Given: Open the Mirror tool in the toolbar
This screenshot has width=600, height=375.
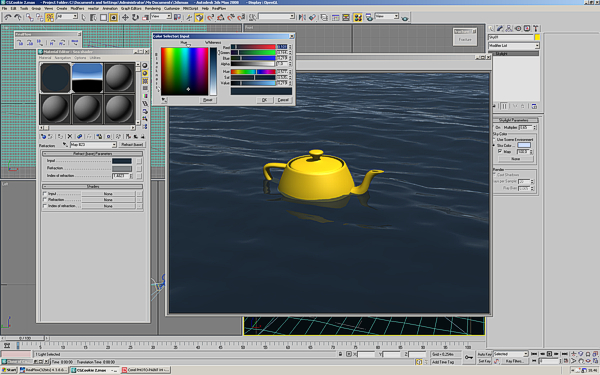Looking at the screenshot, I should (302, 17).
